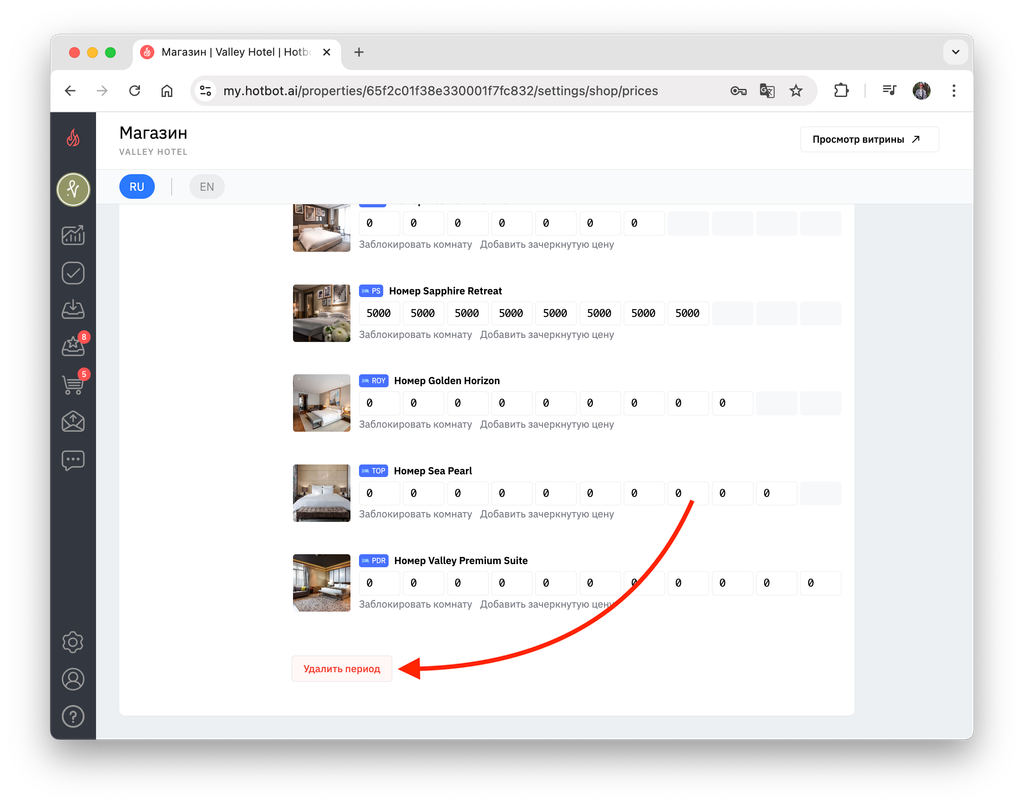The width and height of the screenshot is (1024, 806).
Task: Open the Chrome three-dot menu
Action: click(954, 91)
